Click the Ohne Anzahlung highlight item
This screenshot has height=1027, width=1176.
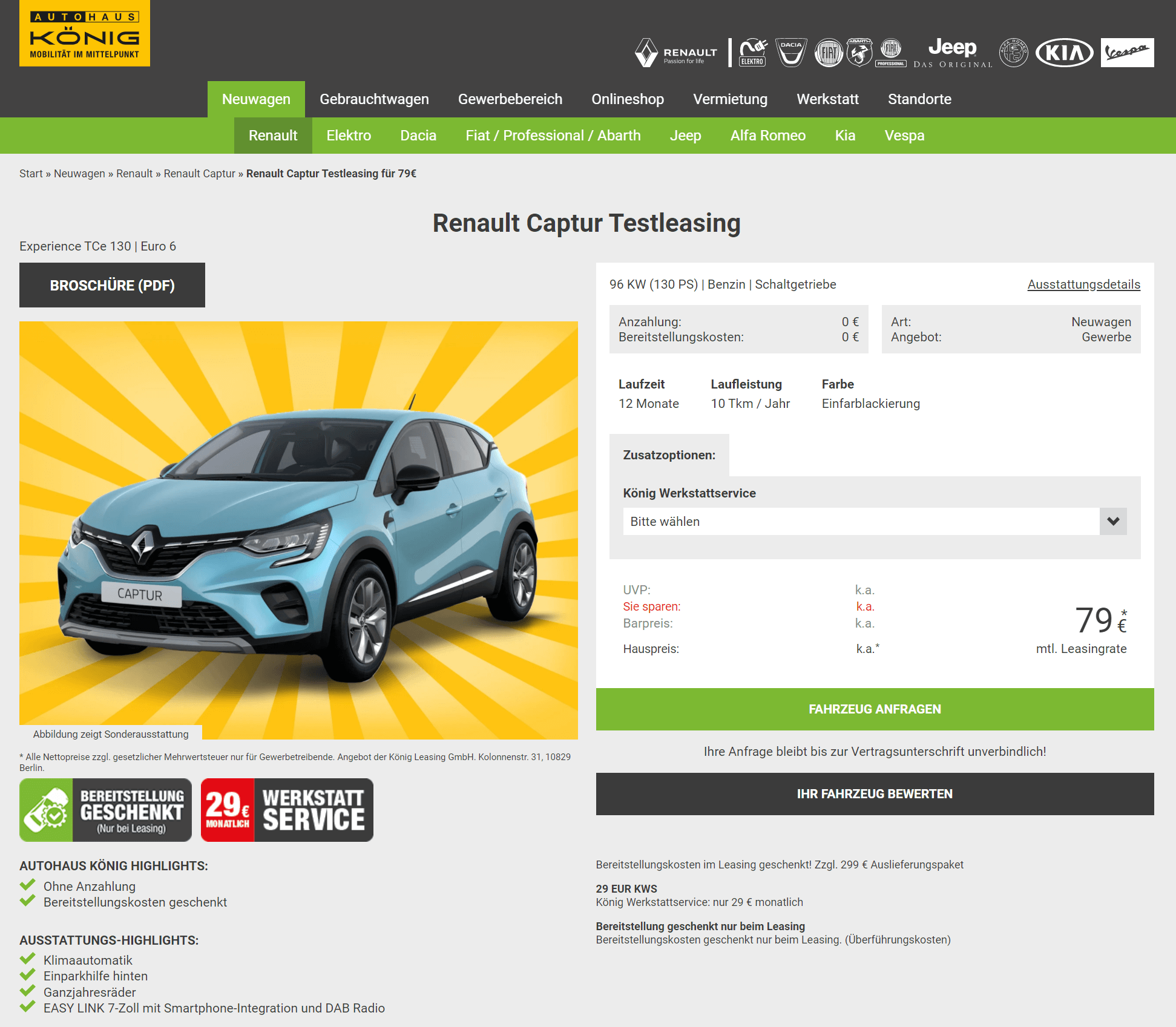(x=90, y=887)
